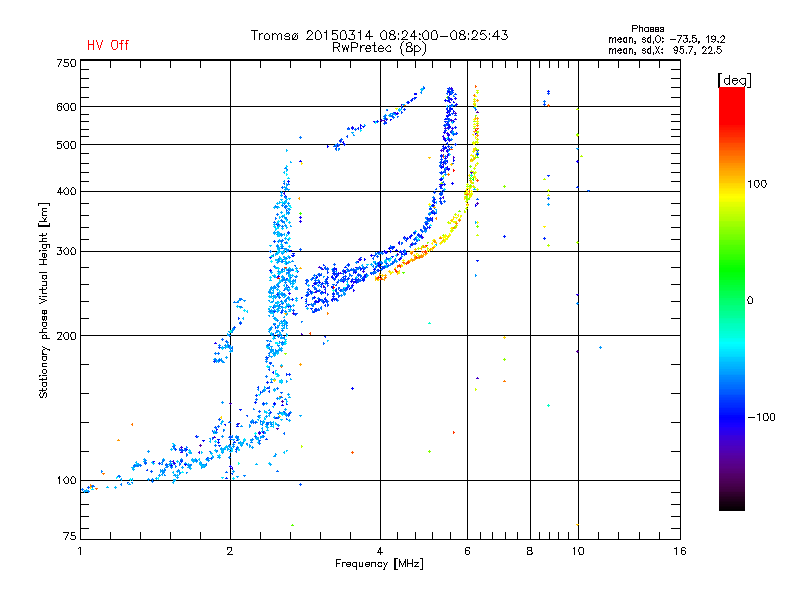Click the red 'HV Off' status label
The image size is (800, 600).
tap(108, 45)
